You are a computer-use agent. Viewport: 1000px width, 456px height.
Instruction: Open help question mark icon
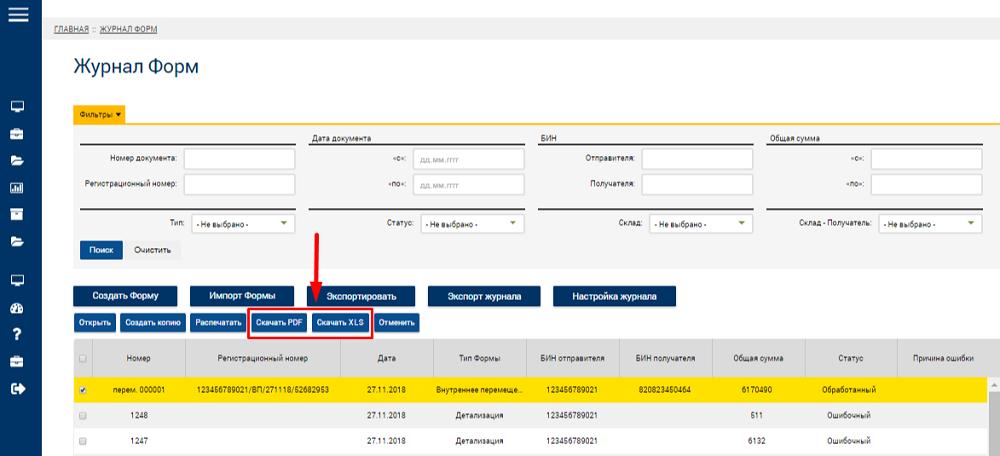pyautogui.click(x=17, y=334)
